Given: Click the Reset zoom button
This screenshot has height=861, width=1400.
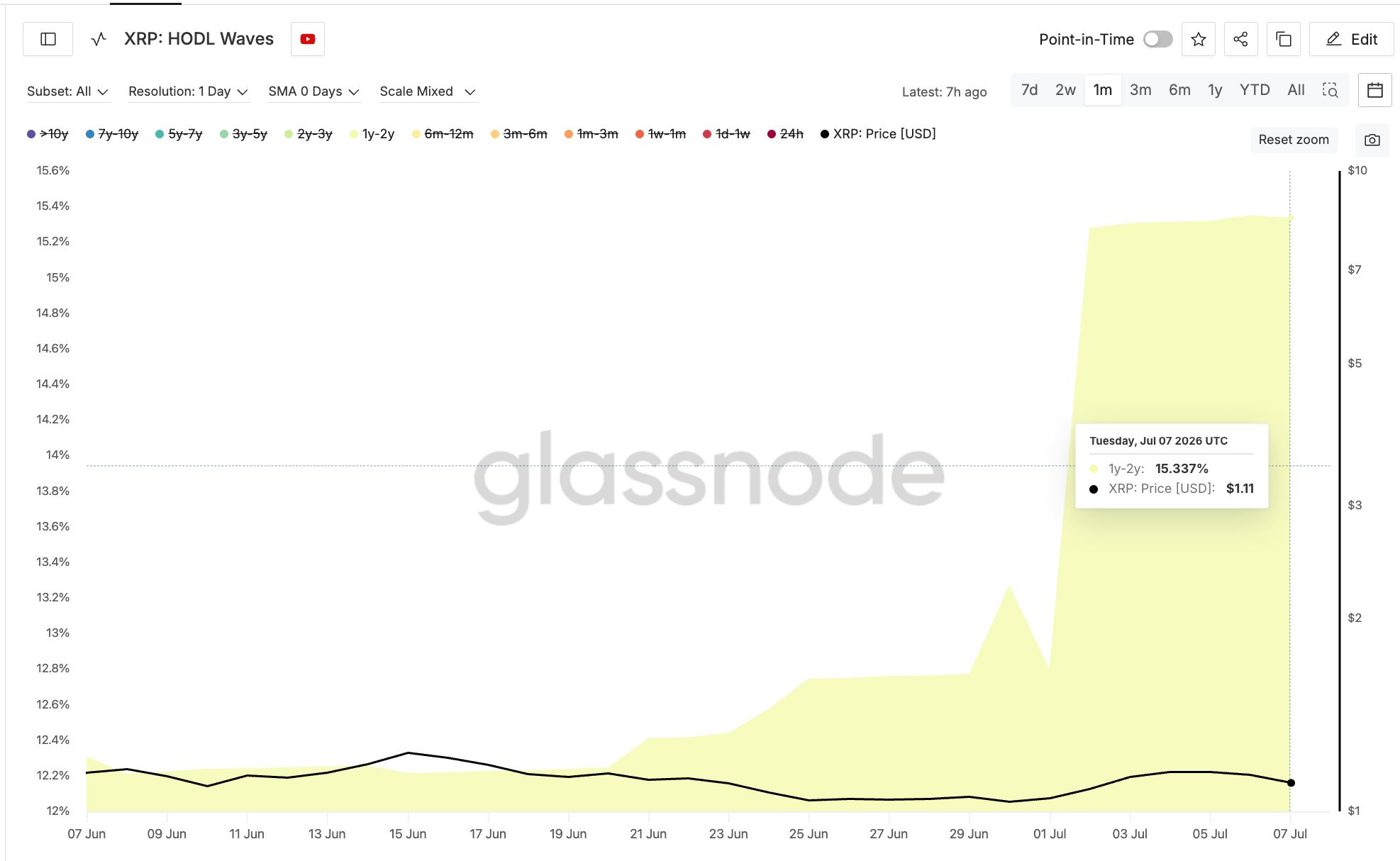Looking at the screenshot, I should (x=1294, y=140).
